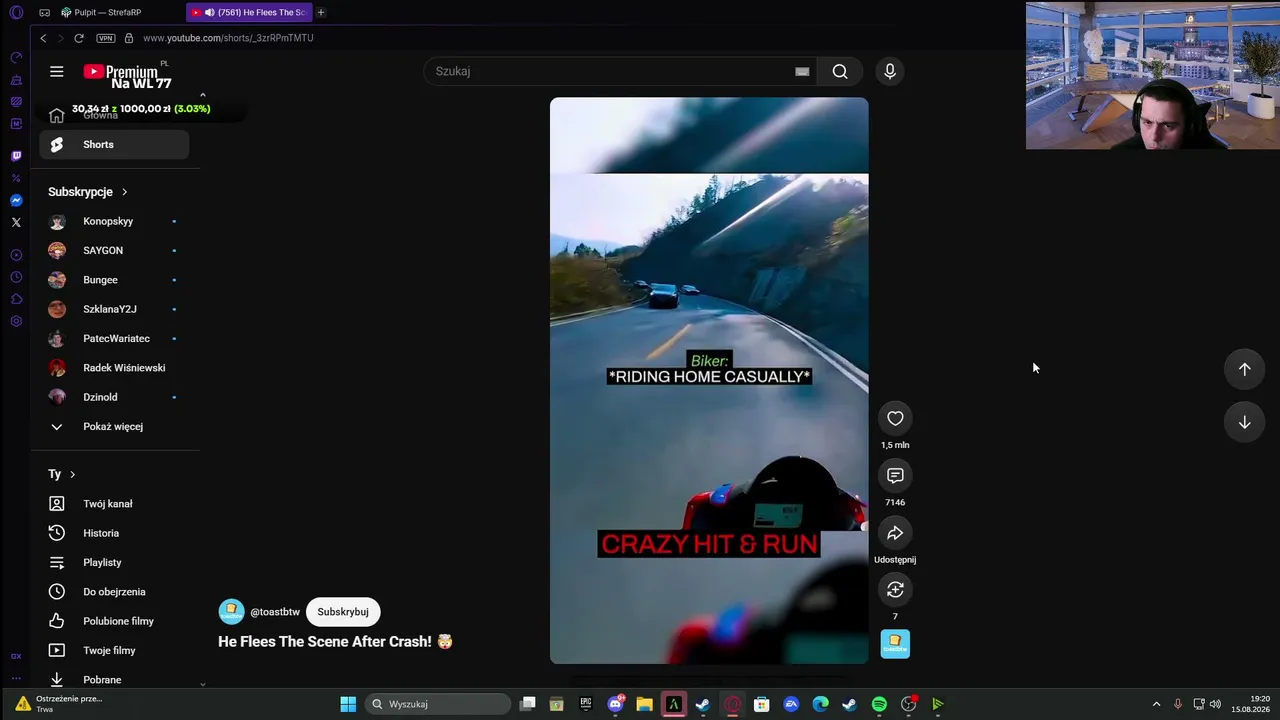This screenshot has height=720, width=1280.
Task: Open Twitch in the Opera sidebar
Action: tap(16, 156)
